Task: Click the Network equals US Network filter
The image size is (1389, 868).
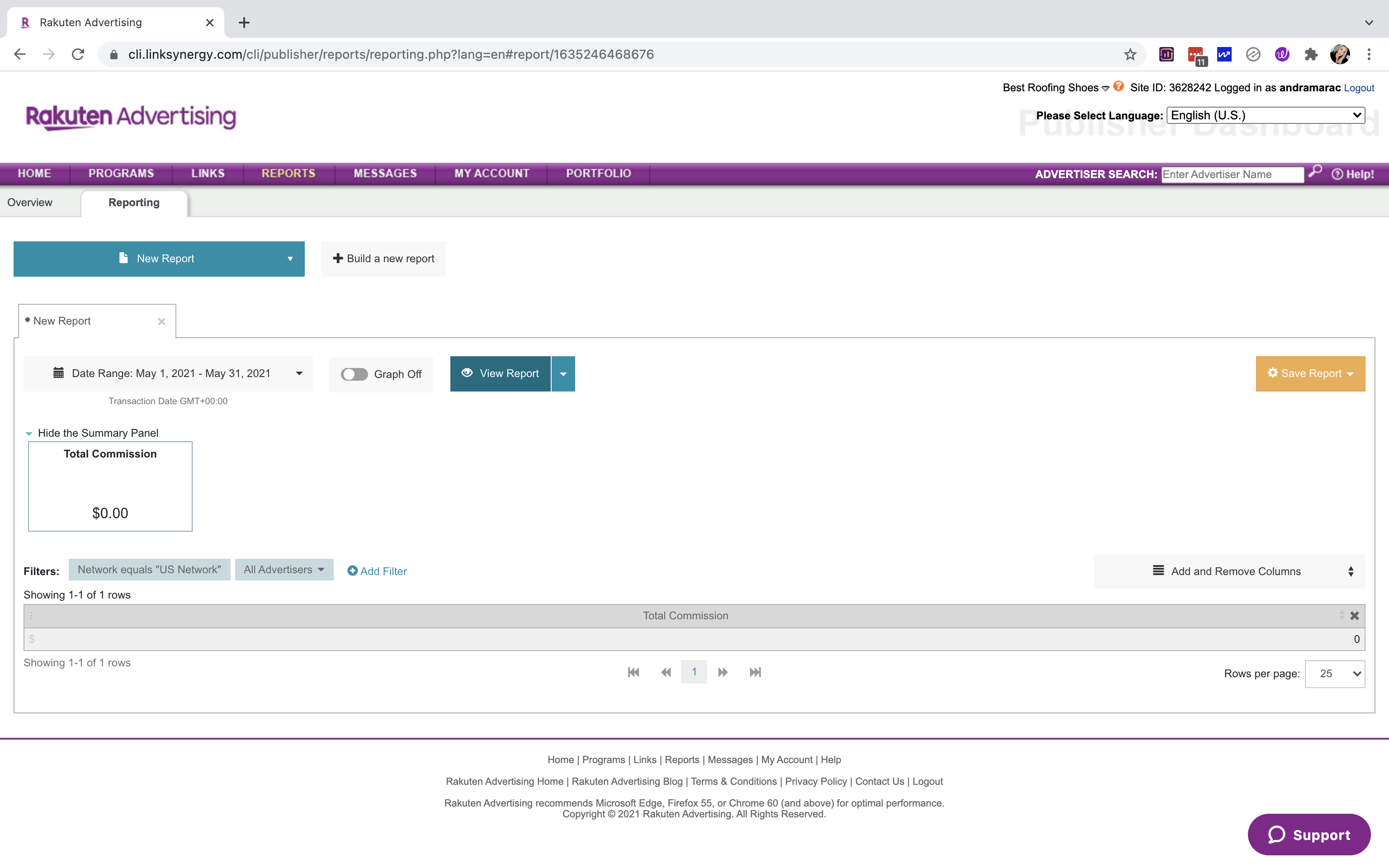Action: coord(149,570)
